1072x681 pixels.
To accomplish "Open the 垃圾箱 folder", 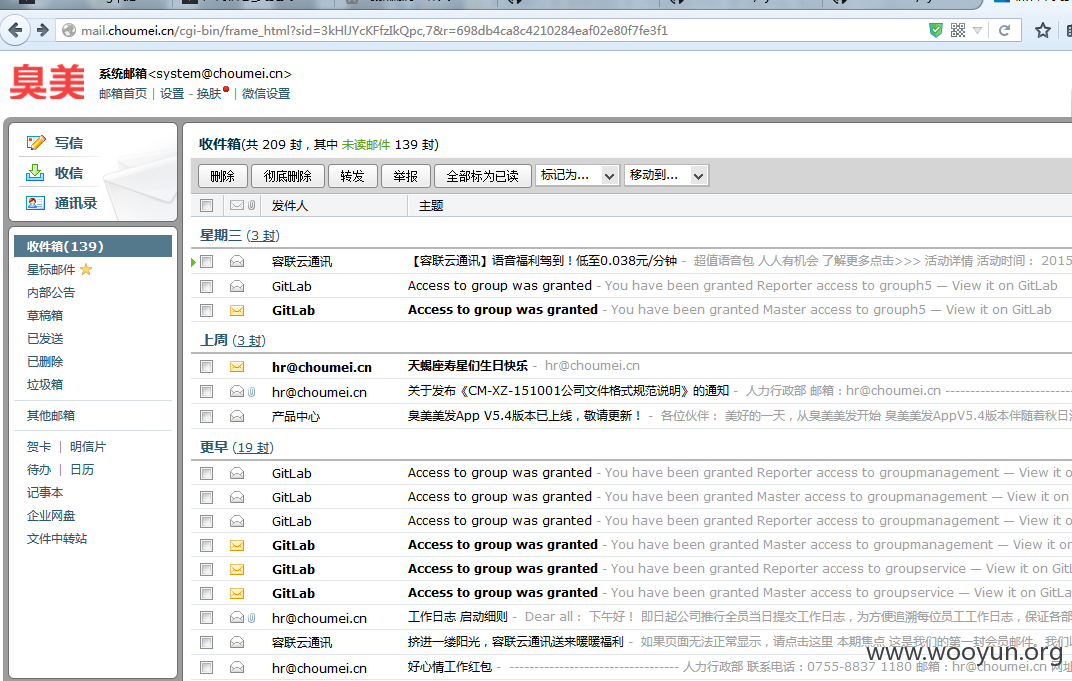I will pos(45,384).
